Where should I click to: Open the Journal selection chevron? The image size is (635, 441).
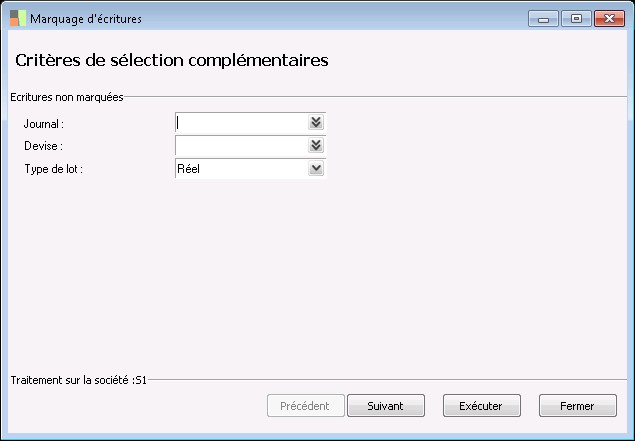coord(316,122)
